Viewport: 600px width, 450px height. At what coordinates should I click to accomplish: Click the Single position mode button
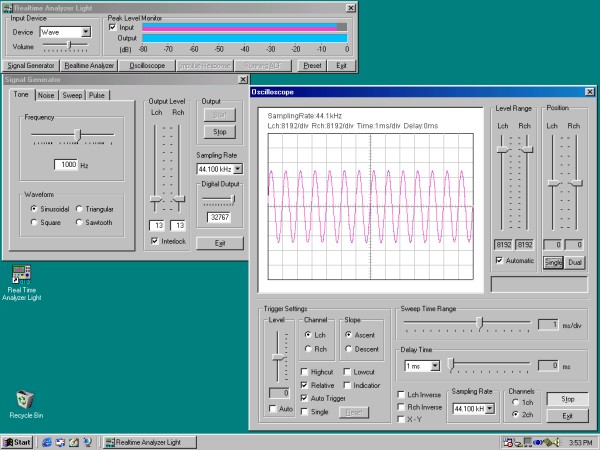(x=553, y=262)
